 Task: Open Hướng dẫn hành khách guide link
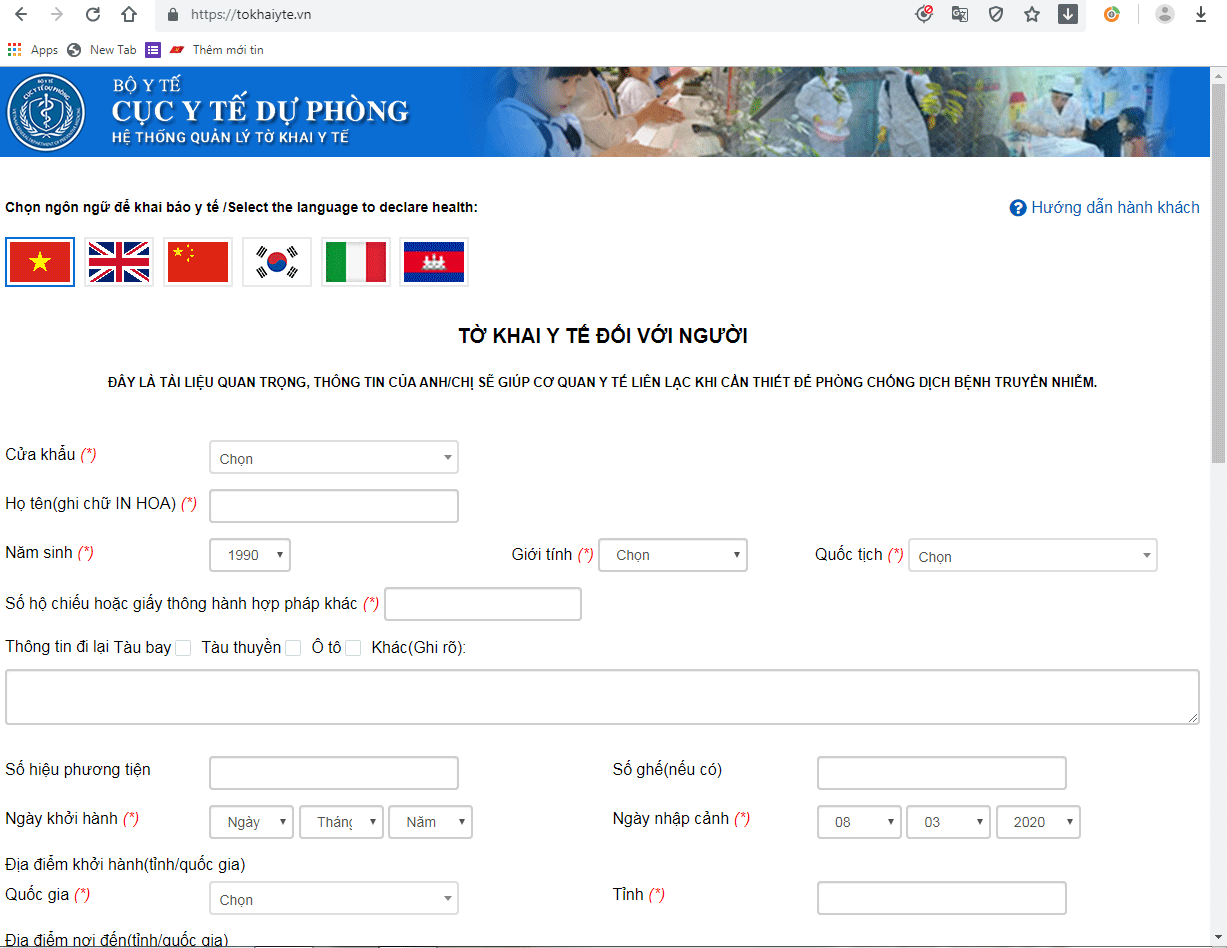(1105, 208)
